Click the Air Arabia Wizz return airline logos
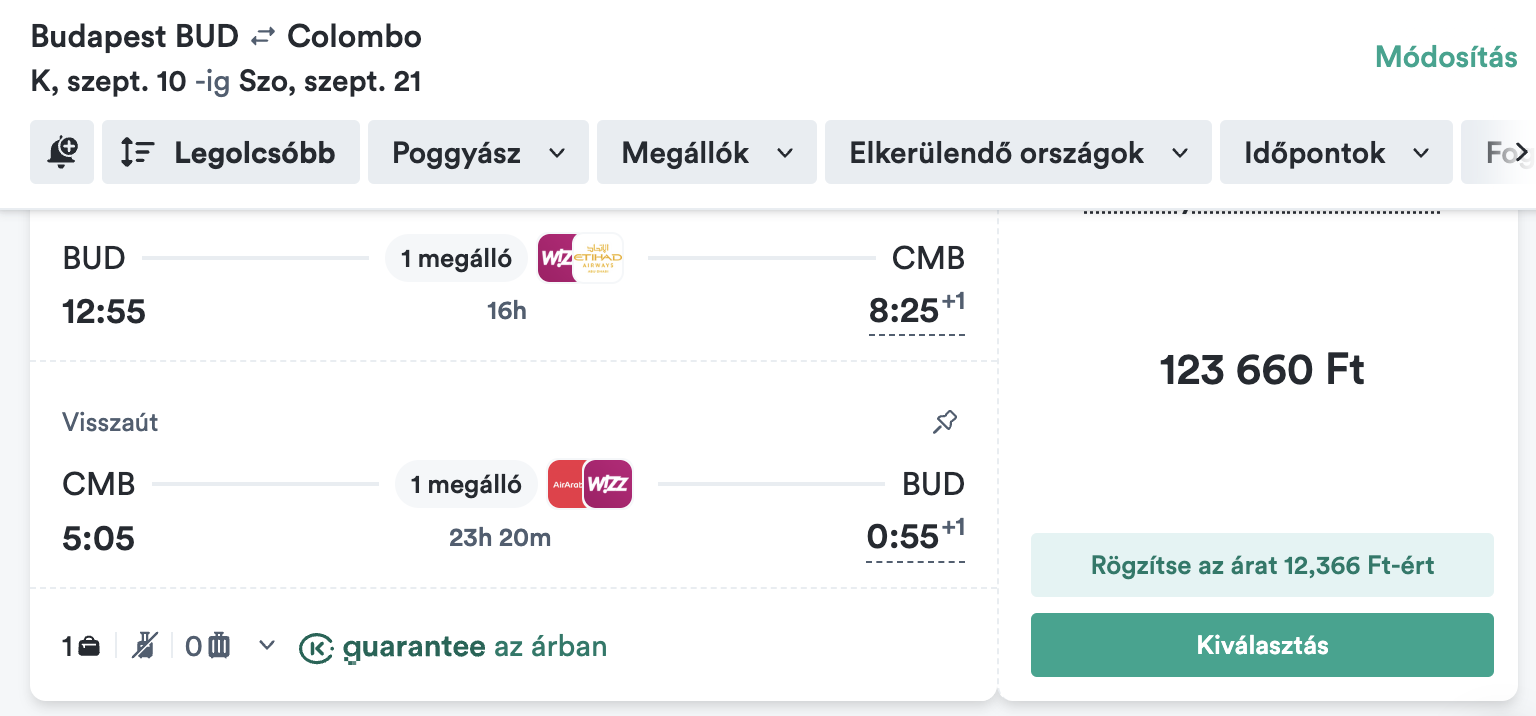This screenshot has height=716, width=1536. (590, 484)
